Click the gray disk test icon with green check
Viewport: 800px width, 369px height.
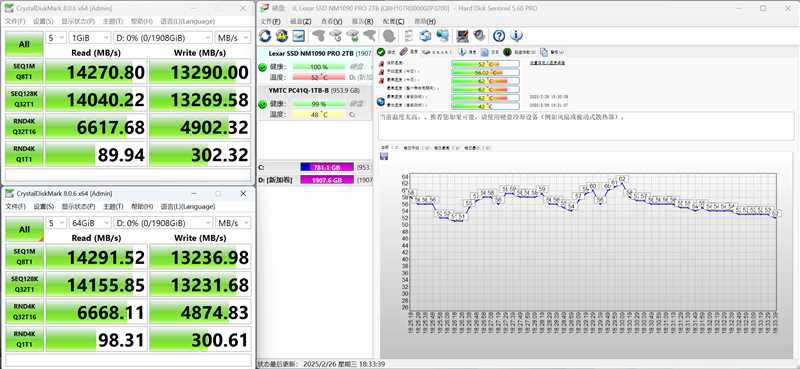pos(353,36)
